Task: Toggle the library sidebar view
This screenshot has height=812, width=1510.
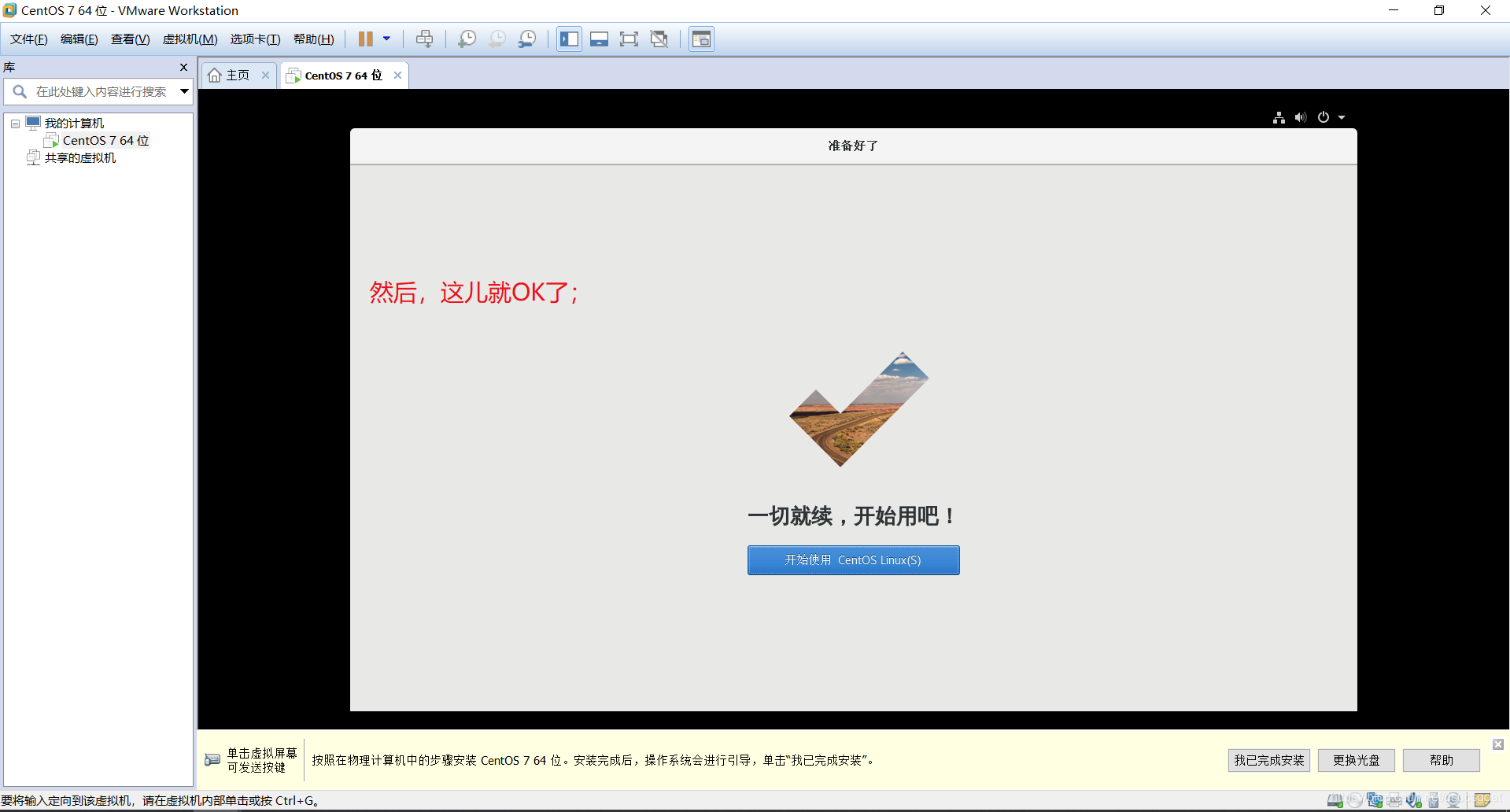Action: coord(569,39)
